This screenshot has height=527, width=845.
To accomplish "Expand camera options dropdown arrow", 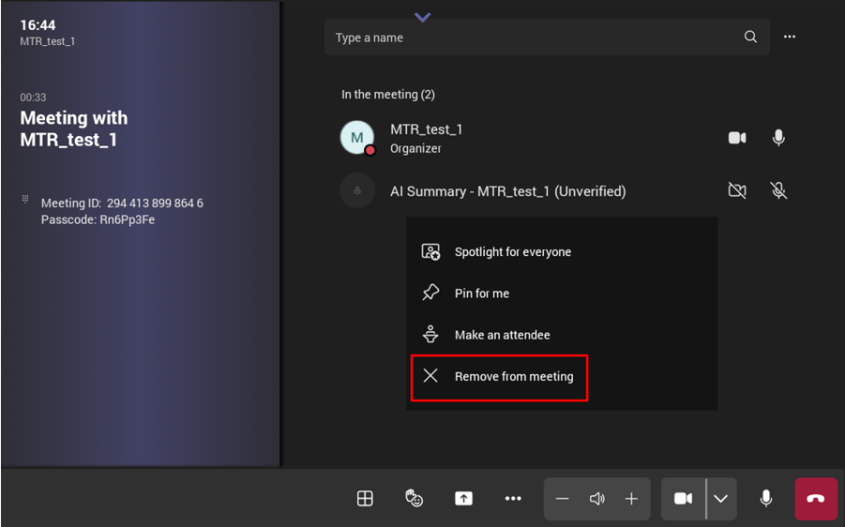I will coord(721,498).
